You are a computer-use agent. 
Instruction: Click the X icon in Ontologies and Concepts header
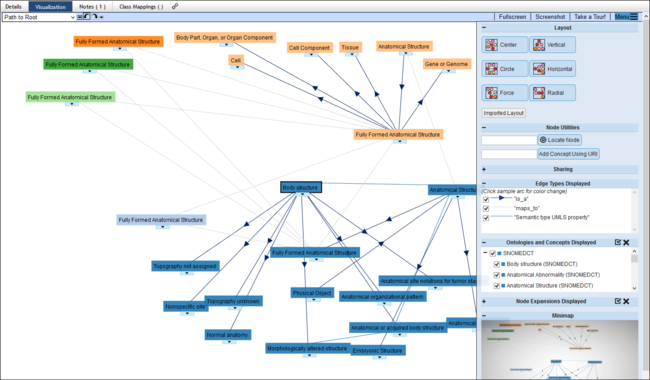pyautogui.click(x=626, y=242)
